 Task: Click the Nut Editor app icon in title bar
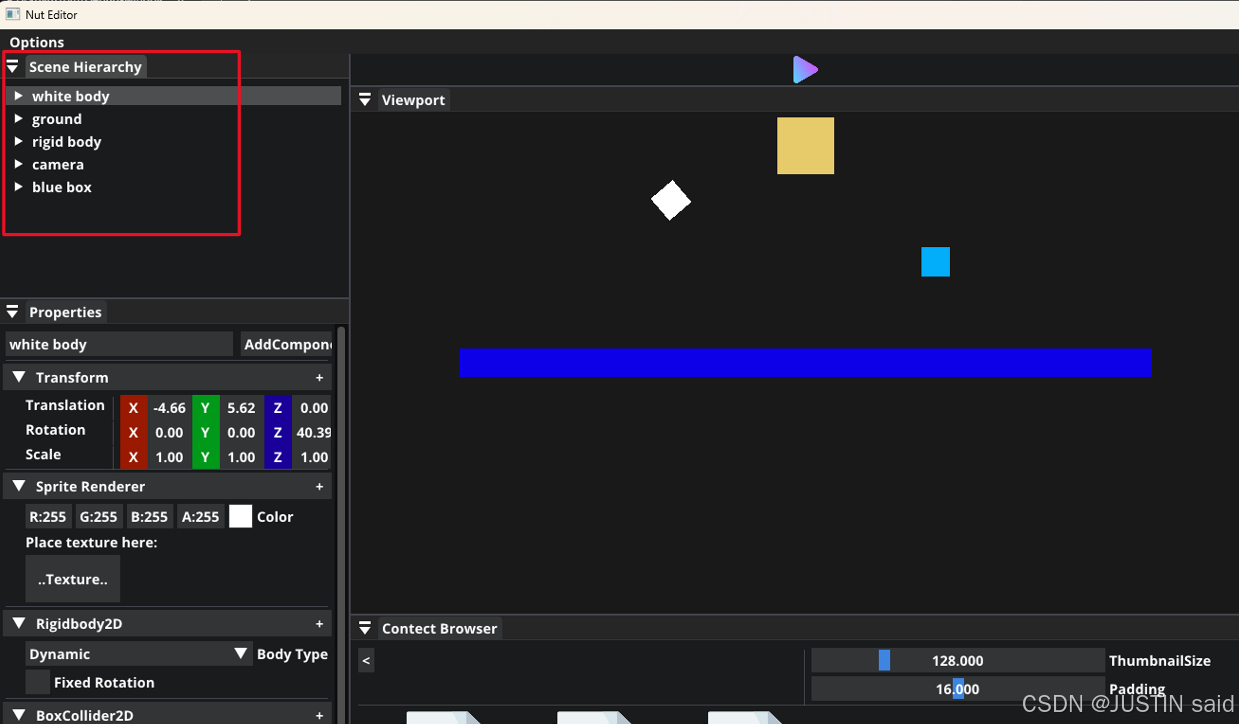(13, 14)
